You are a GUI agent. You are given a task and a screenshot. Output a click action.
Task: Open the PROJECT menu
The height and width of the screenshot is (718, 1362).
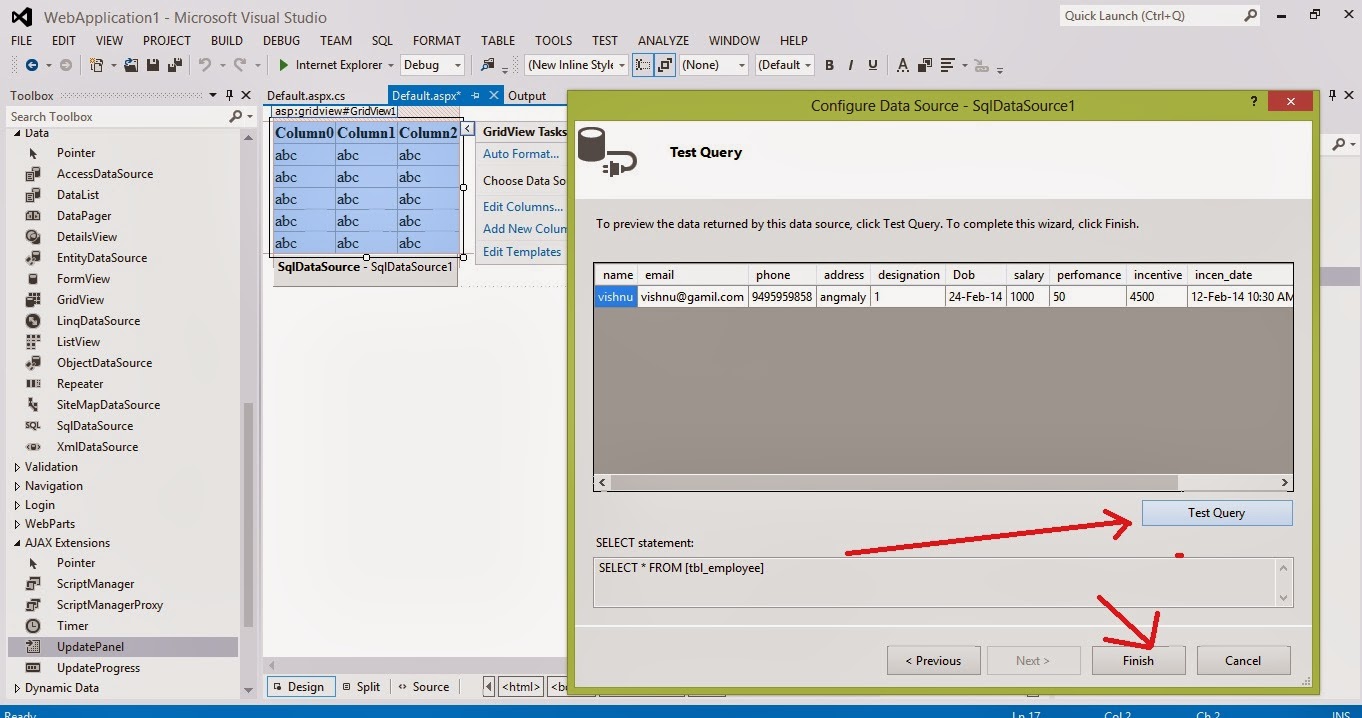coord(167,40)
